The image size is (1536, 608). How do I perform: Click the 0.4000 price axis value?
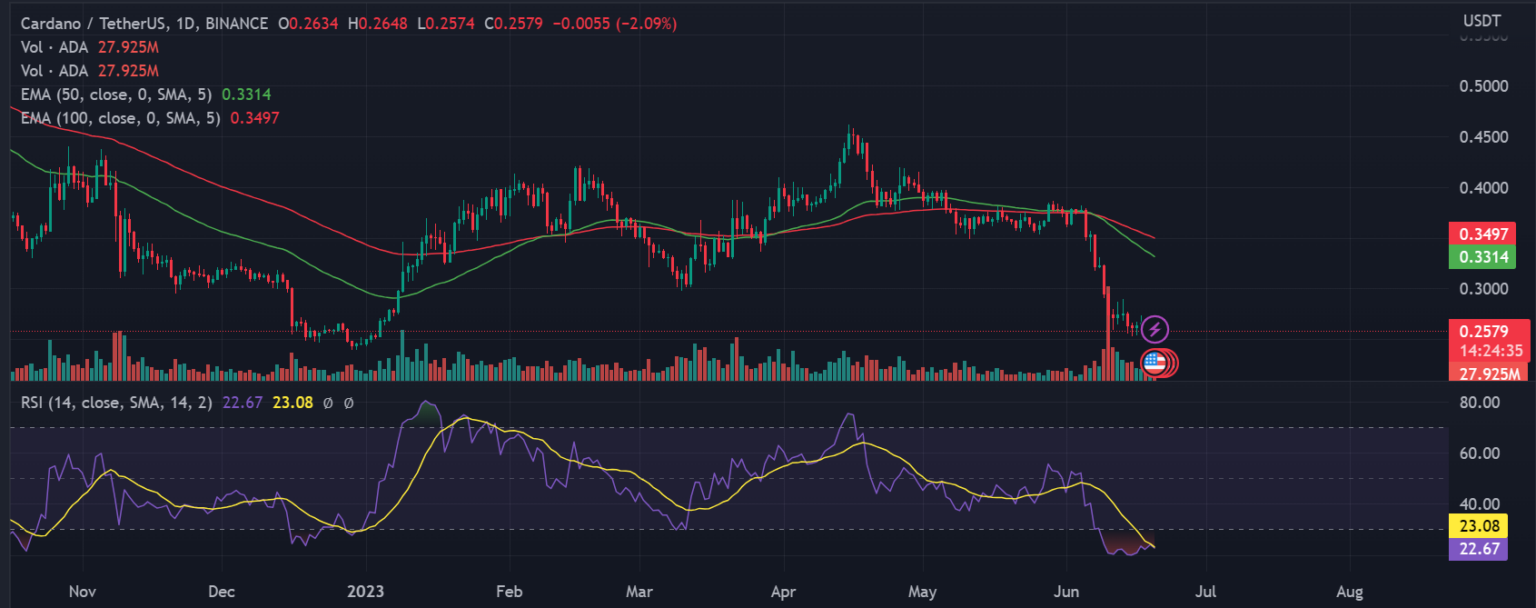coord(1482,188)
